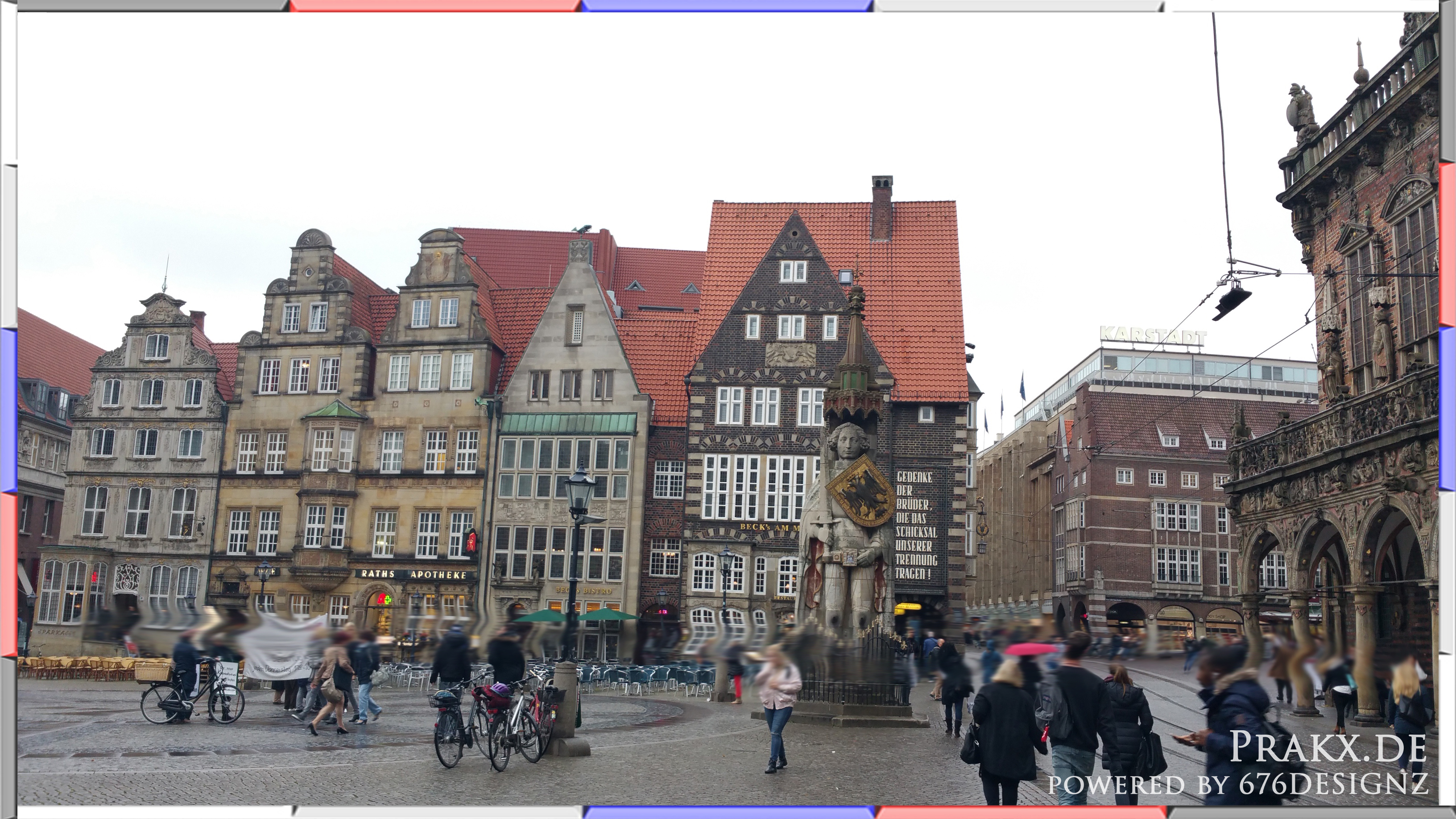Click the PRAKX.DE watermark text
This screenshot has height=819, width=1456.
[x=1328, y=747]
